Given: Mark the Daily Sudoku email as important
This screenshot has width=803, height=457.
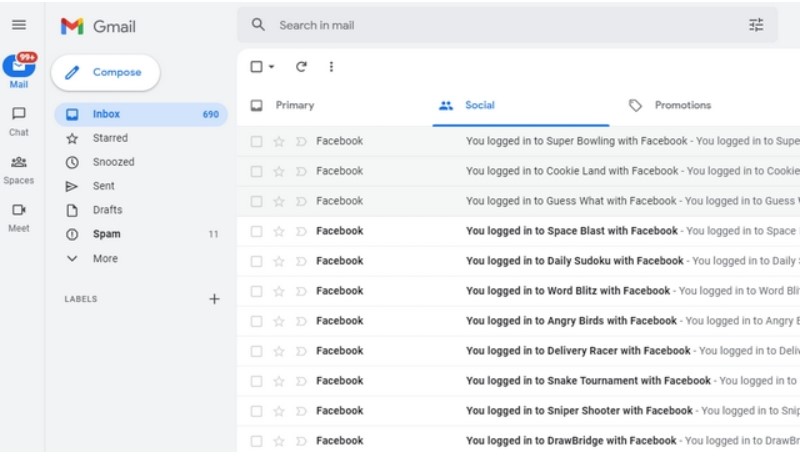Looking at the screenshot, I should tap(301, 262).
